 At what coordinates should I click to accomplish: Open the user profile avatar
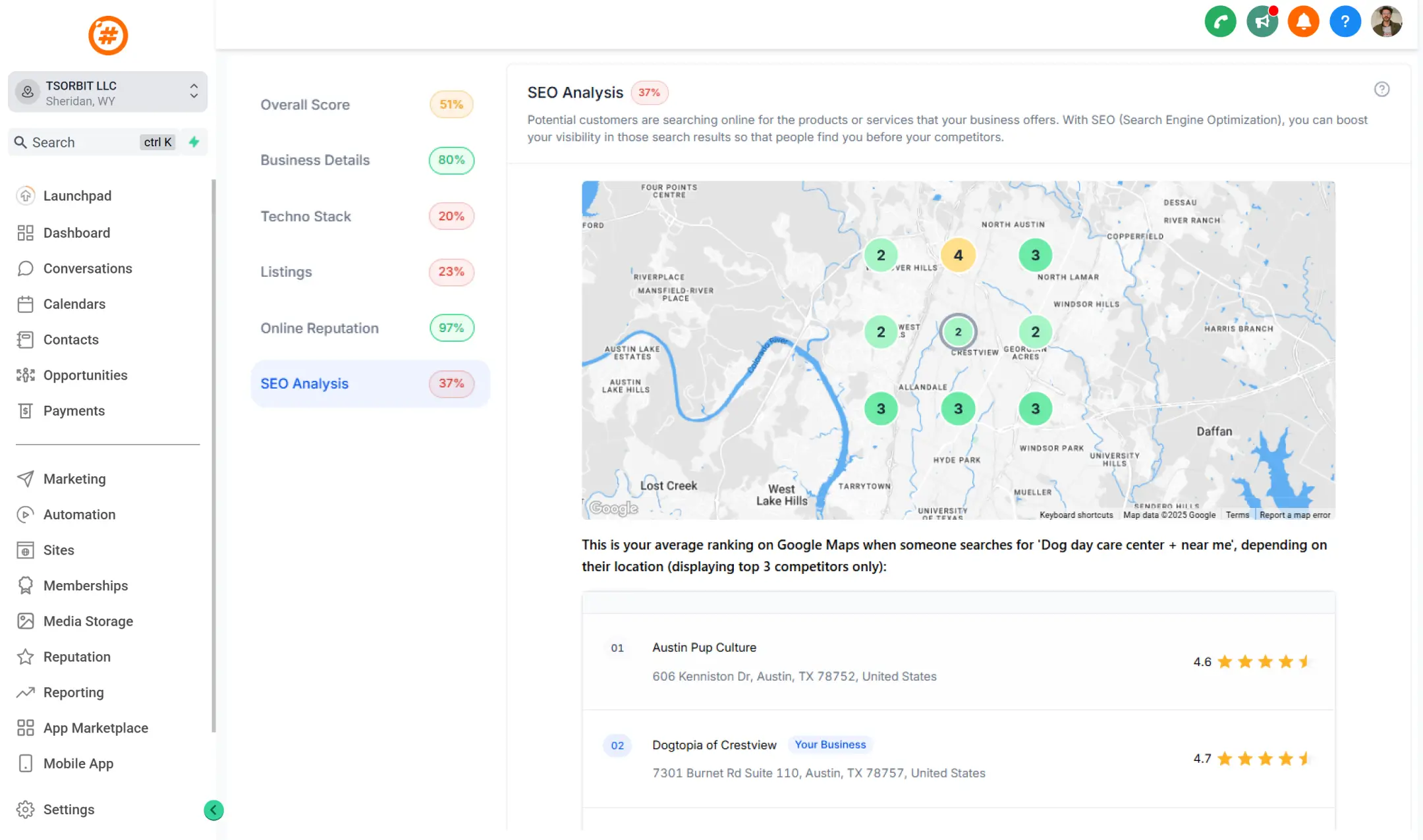(x=1386, y=22)
